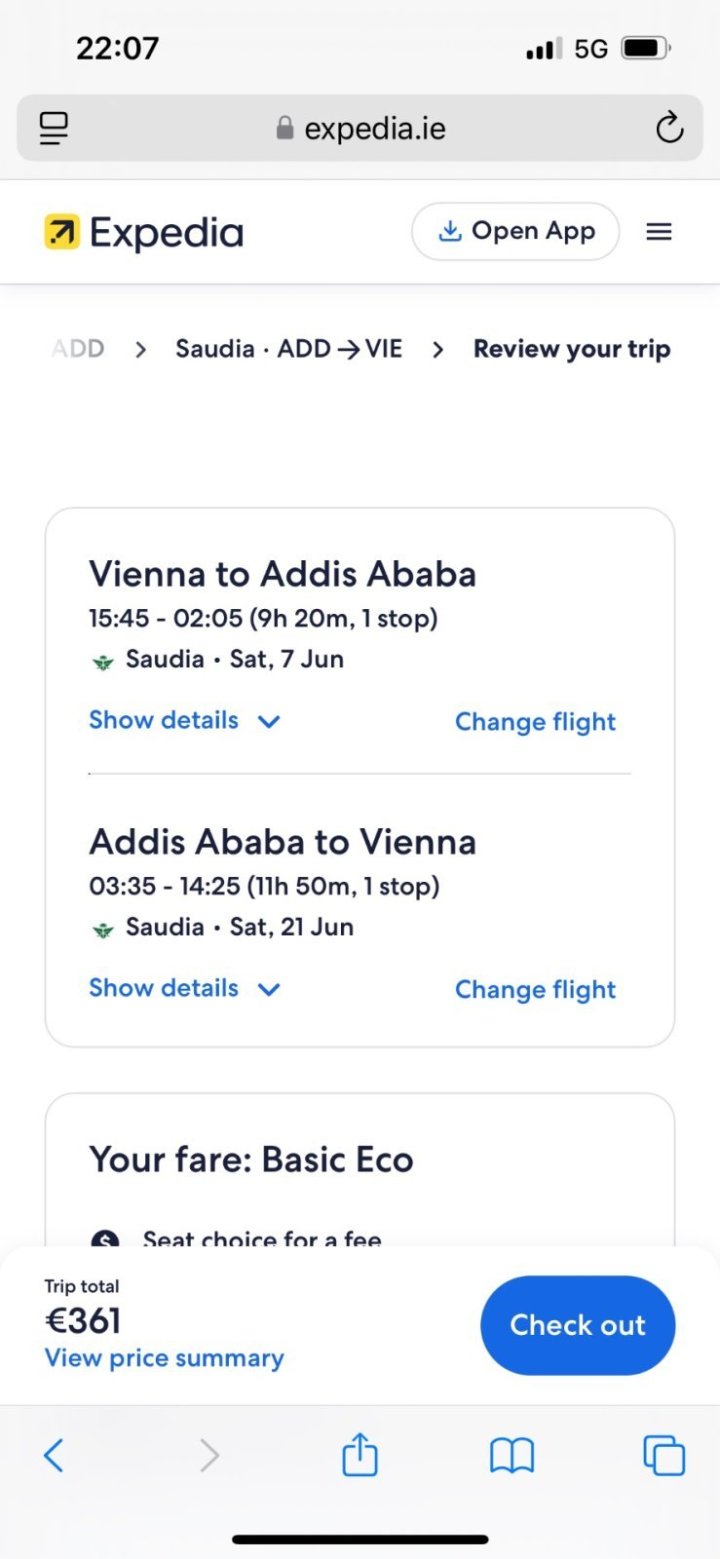Tap the Safari share icon
This screenshot has height=1559, width=720.
pyautogui.click(x=360, y=1455)
